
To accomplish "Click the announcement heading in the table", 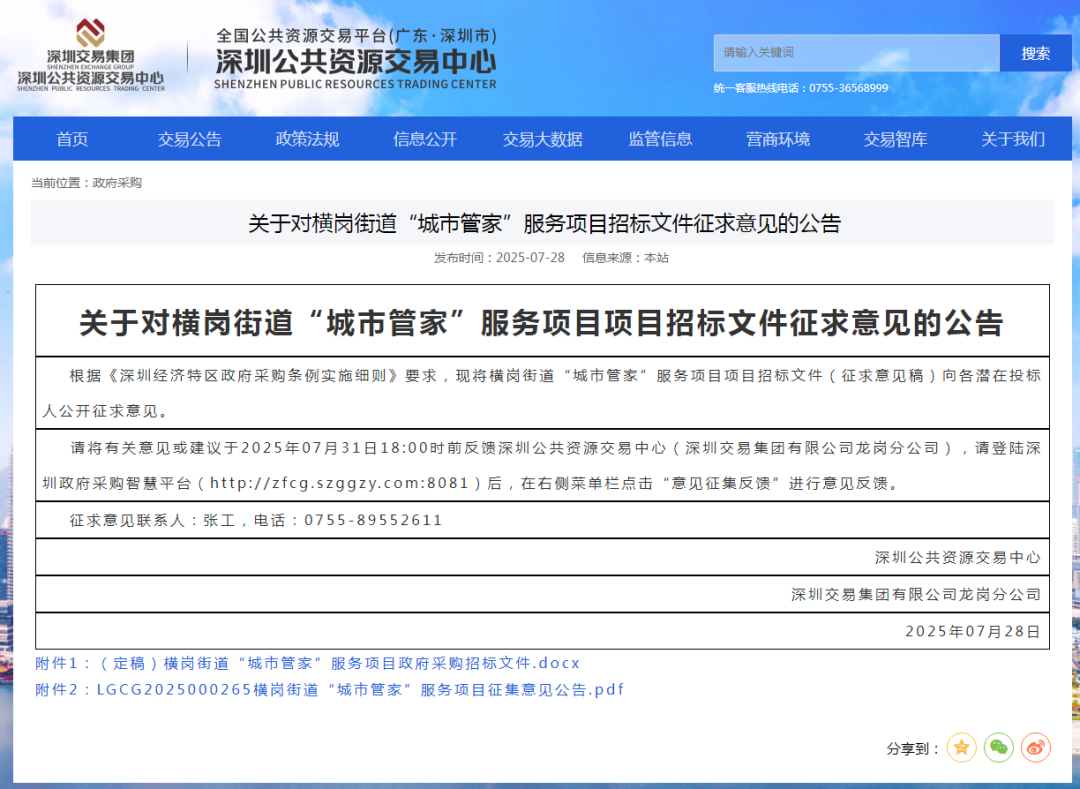I will pyautogui.click(x=541, y=322).
